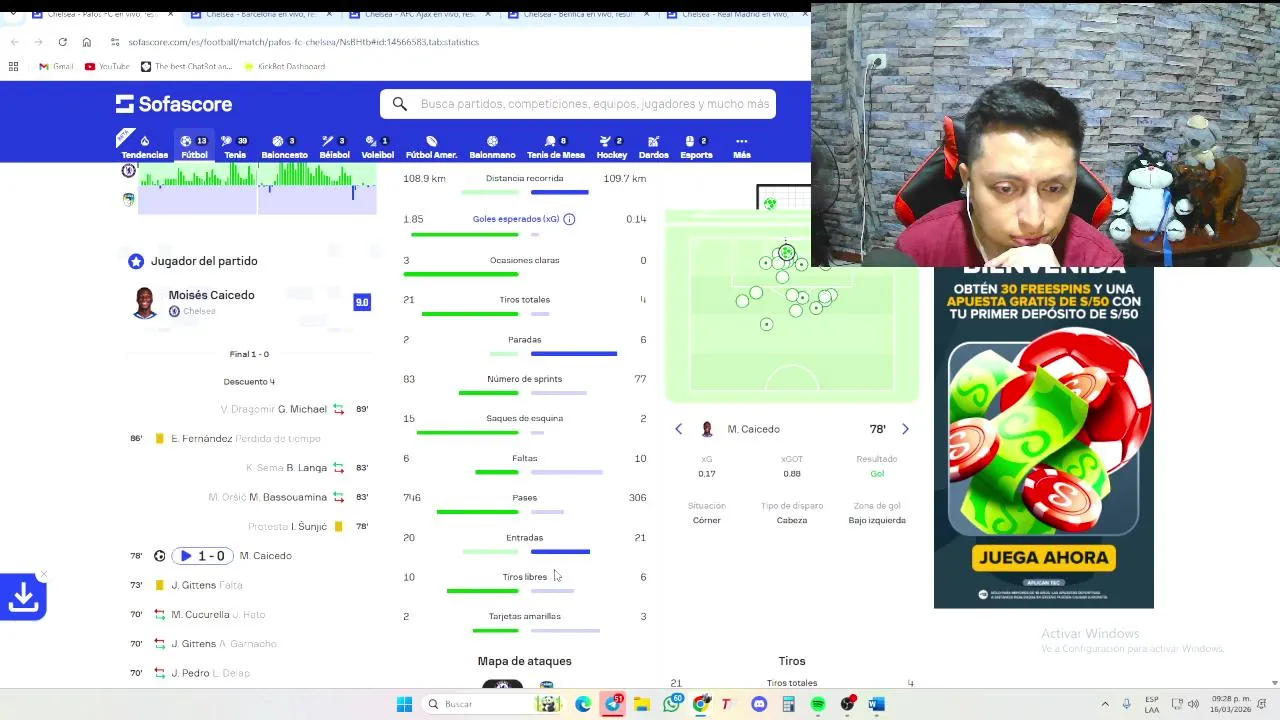Screen dimensions: 1280x720
Task: Click the xG info icon
Action: pos(569,219)
